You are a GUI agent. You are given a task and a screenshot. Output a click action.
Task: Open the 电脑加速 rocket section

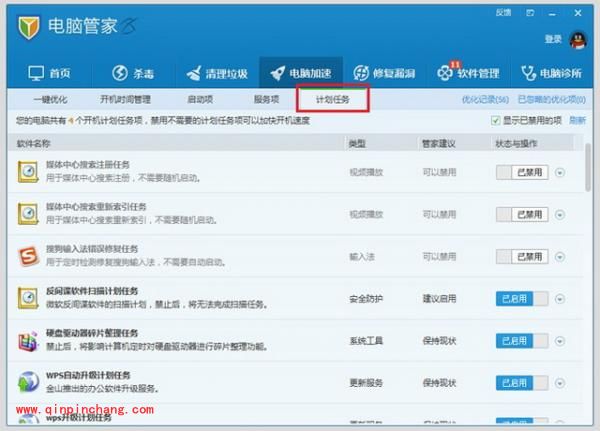(x=301, y=73)
